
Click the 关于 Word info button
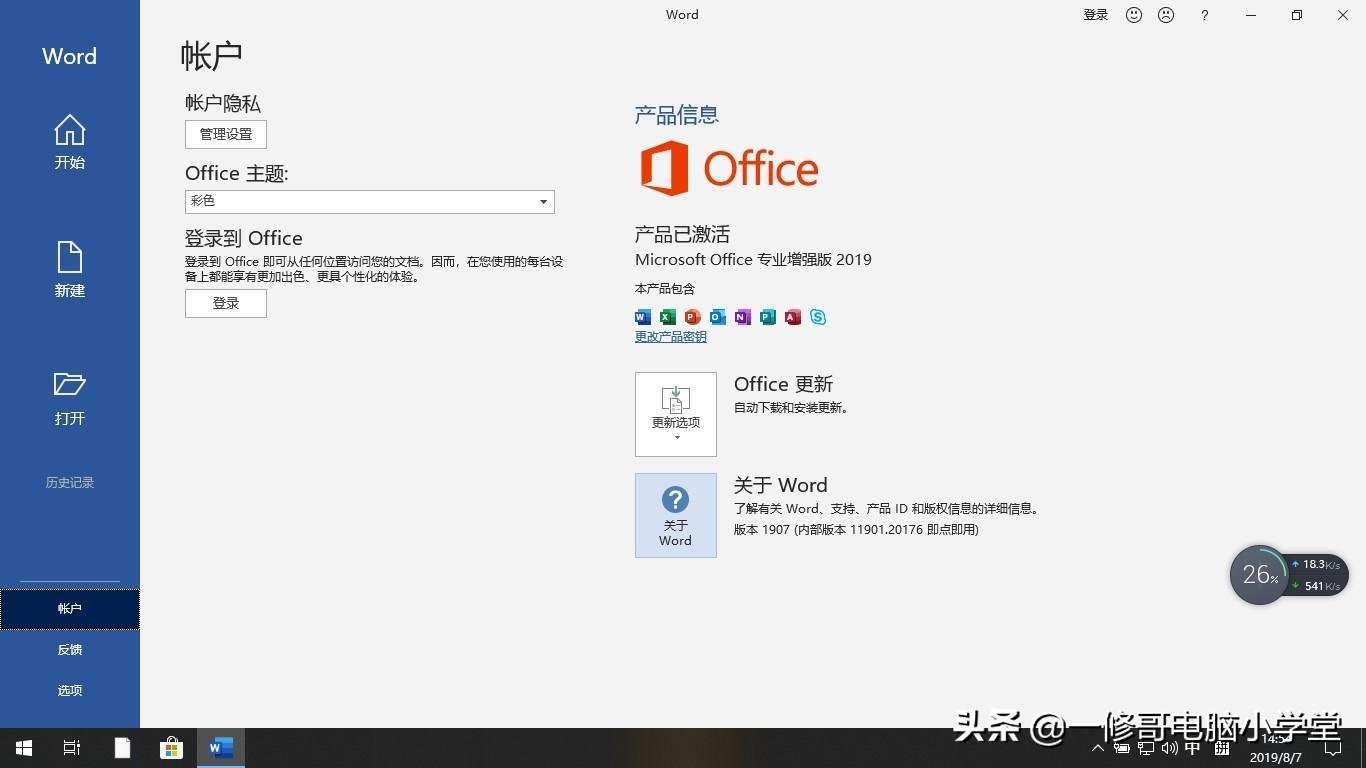click(x=675, y=514)
